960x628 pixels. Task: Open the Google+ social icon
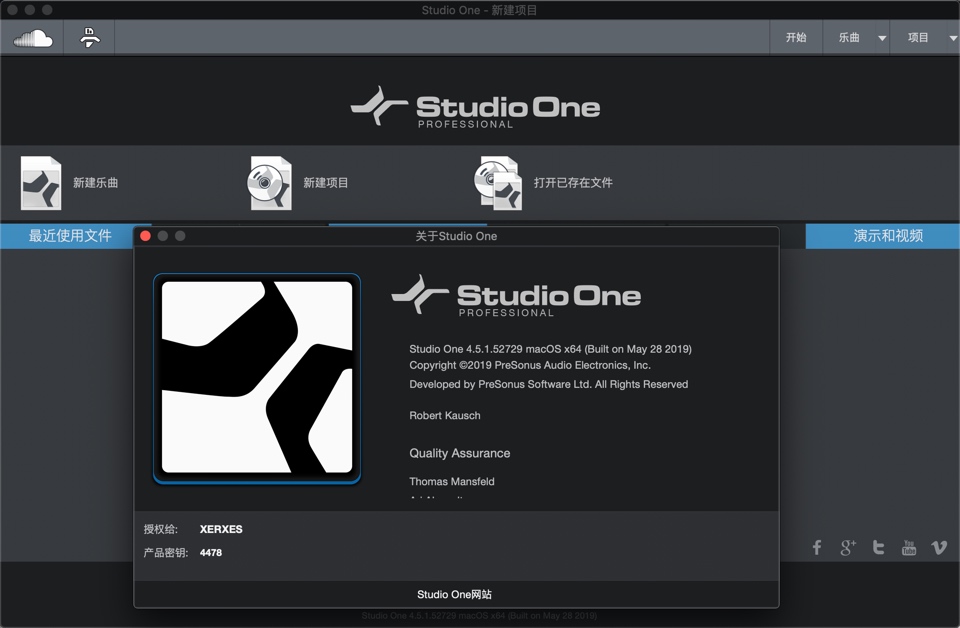click(847, 547)
